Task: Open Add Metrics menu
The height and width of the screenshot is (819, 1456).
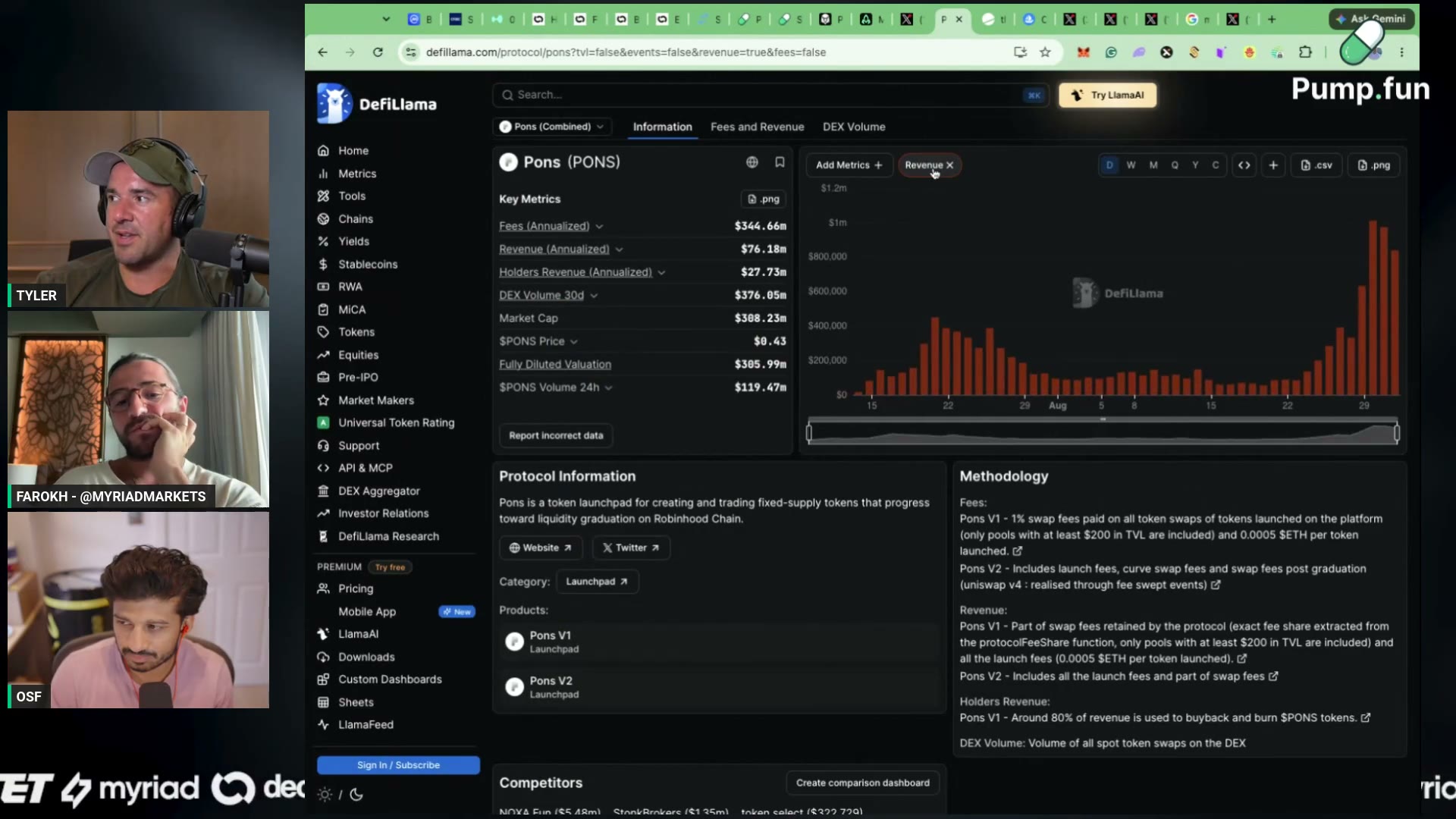Action: (x=849, y=165)
